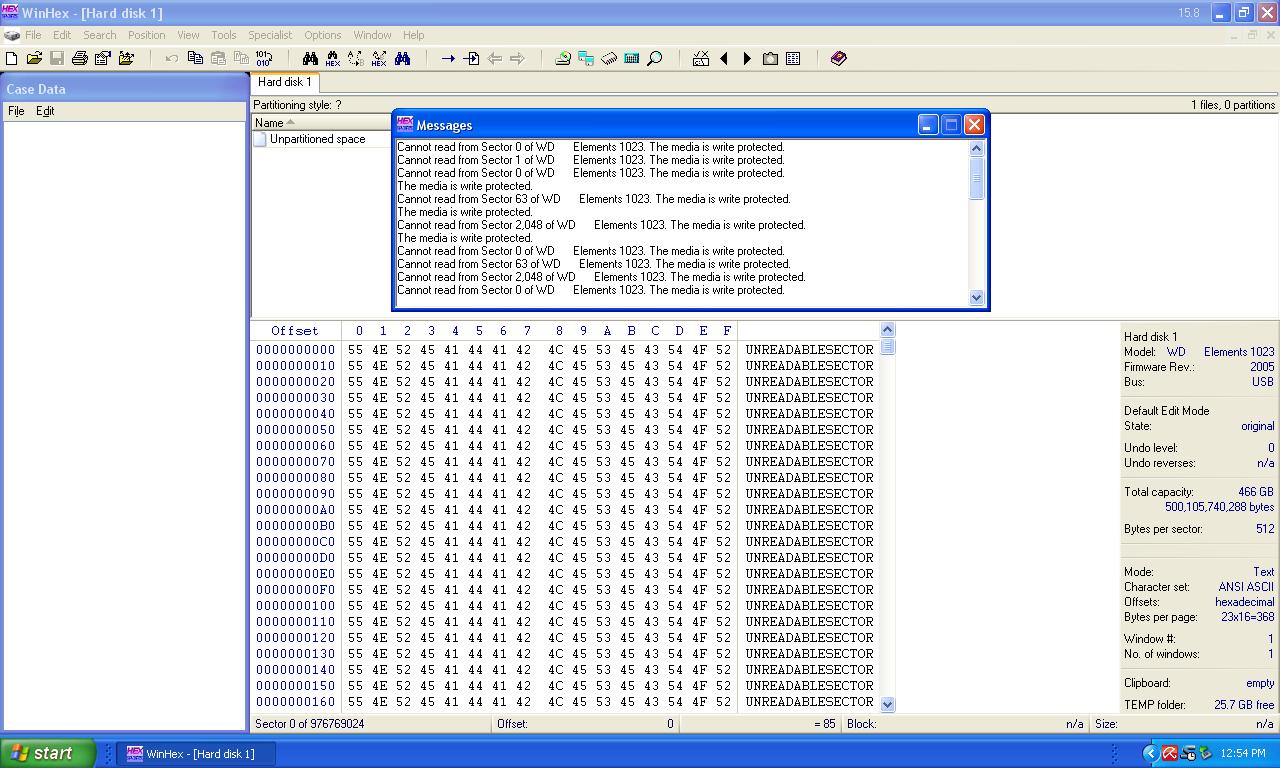
Task: Open the Disk Editor with the networked drives icon
Action: tap(586, 59)
